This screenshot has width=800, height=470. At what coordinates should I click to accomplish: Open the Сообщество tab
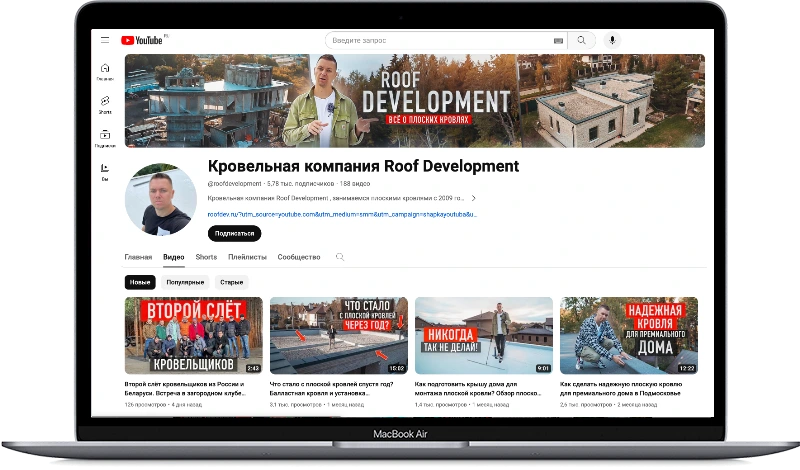pos(299,257)
